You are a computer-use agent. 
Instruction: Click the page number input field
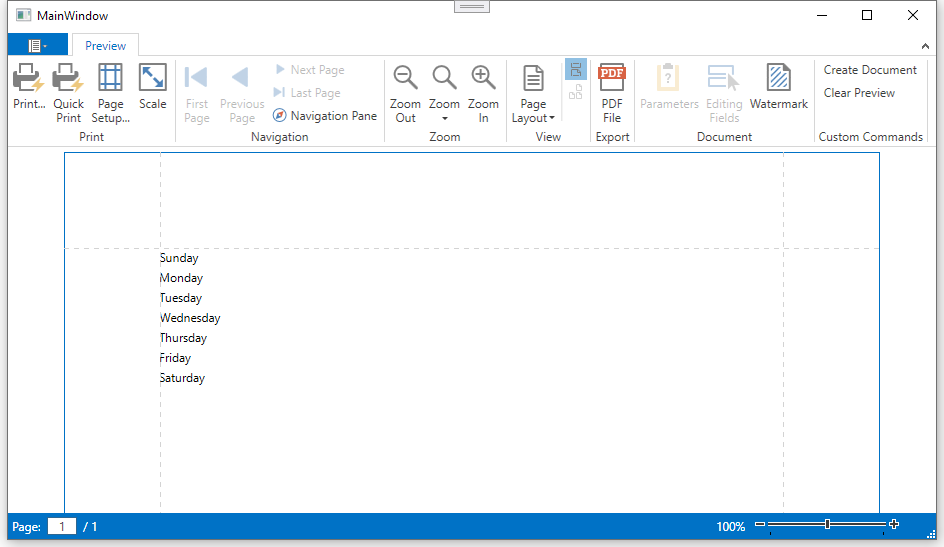click(x=62, y=527)
